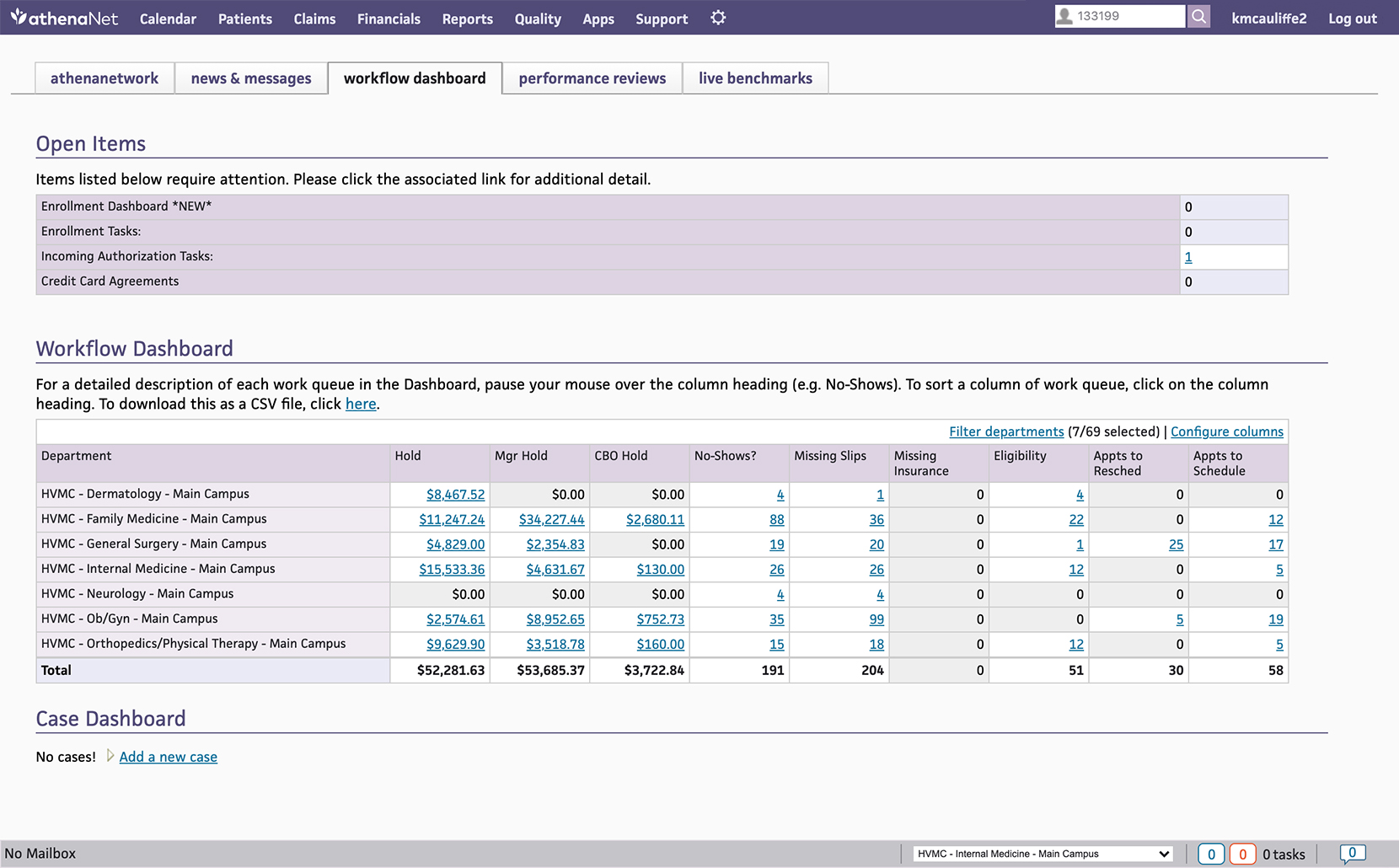
Task: Switch to the athenanetwork tab
Action: (x=105, y=78)
